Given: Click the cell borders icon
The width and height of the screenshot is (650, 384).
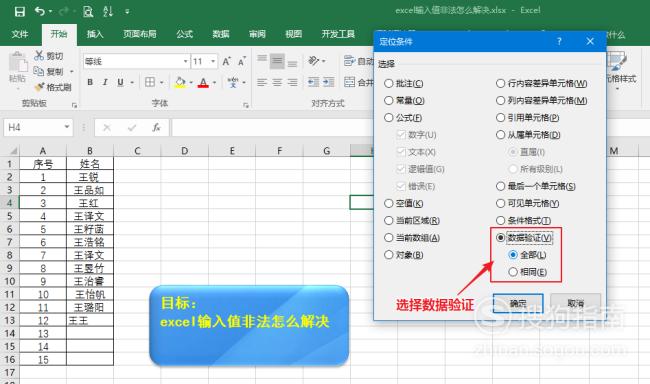Looking at the screenshot, I should coord(150,82).
